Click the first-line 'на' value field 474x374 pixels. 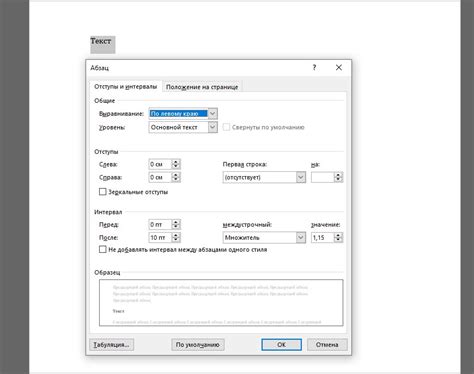tap(322, 177)
